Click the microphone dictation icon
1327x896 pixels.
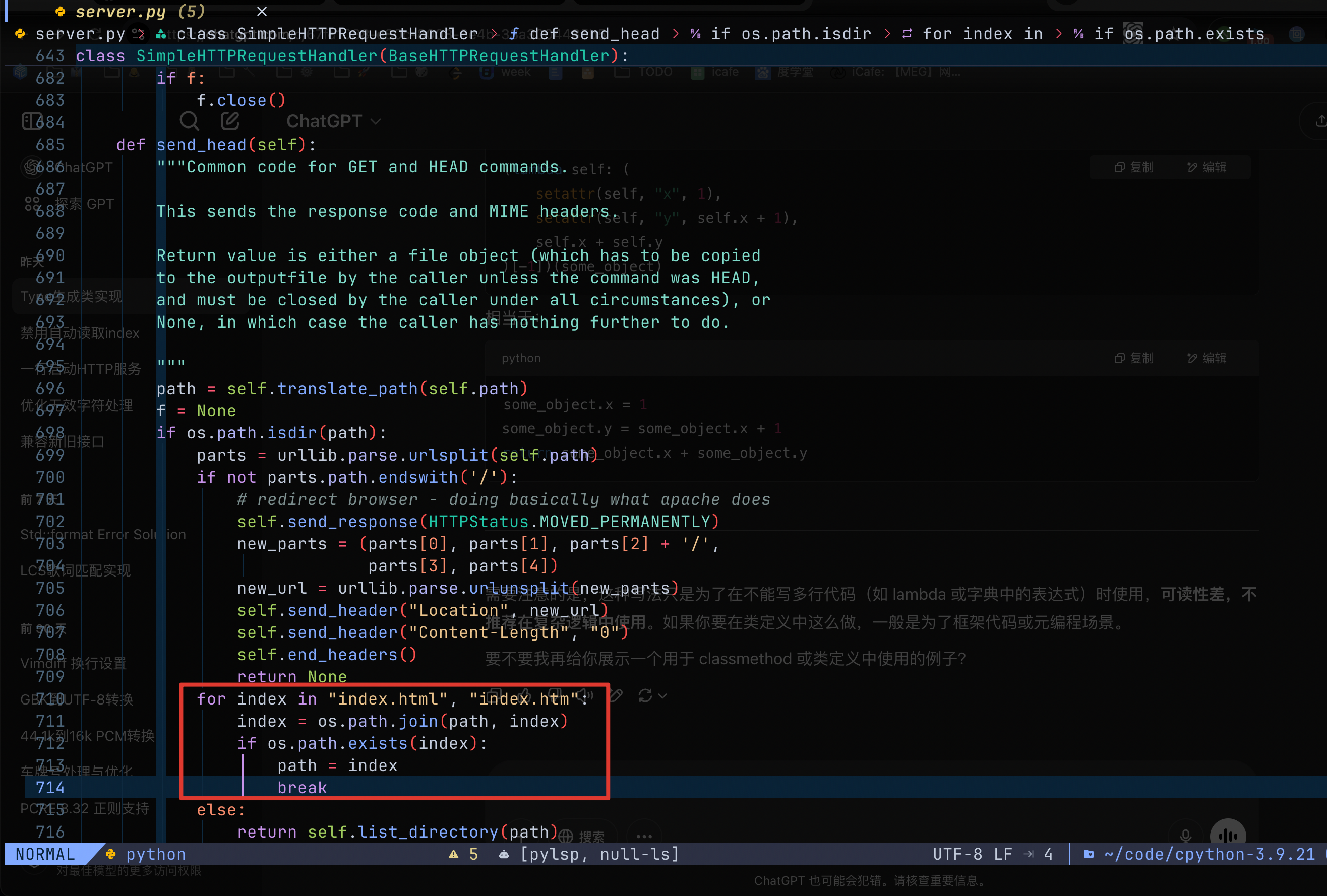tap(1185, 836)
